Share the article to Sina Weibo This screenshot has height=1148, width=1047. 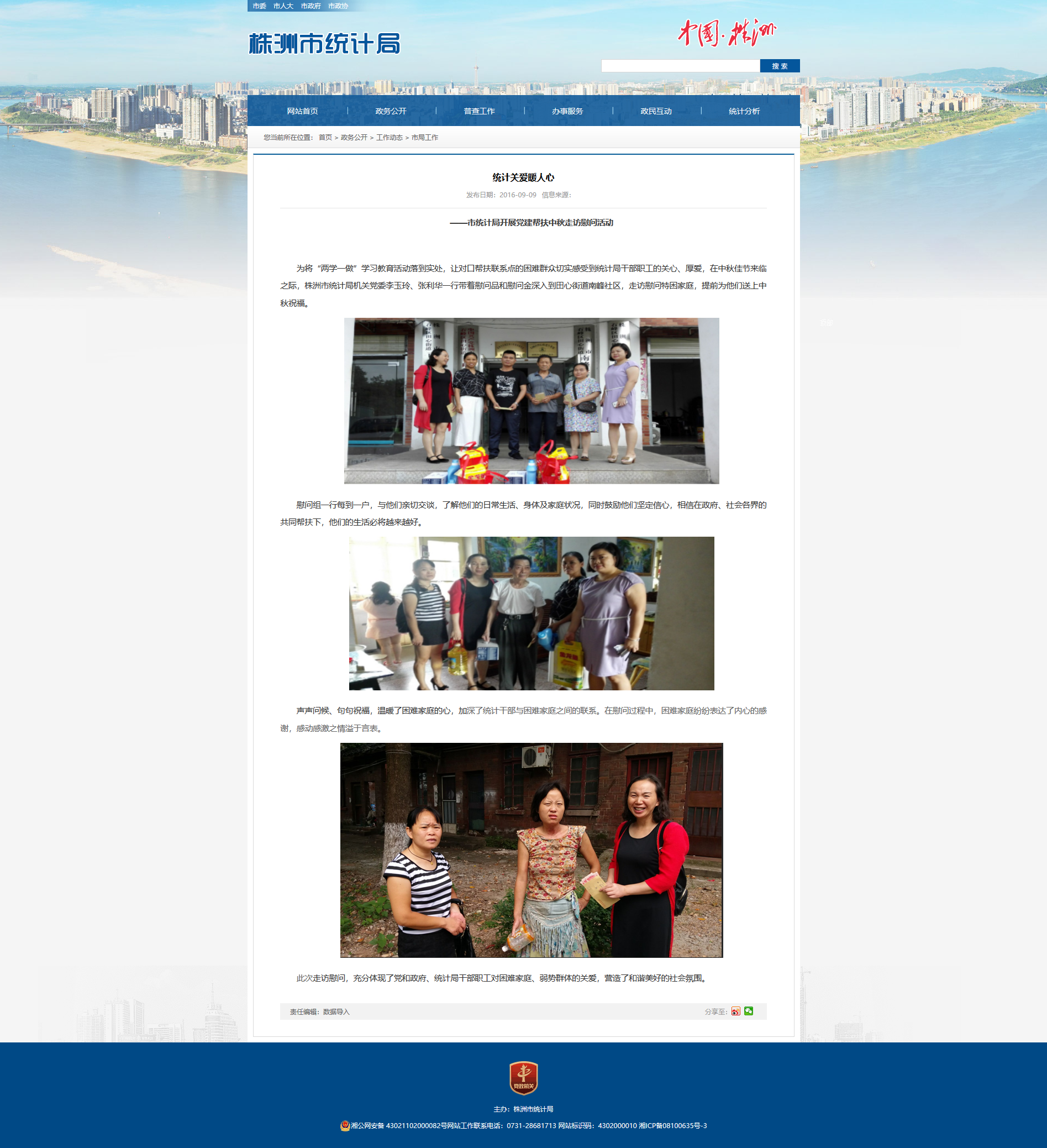[x=735, y=1011]
